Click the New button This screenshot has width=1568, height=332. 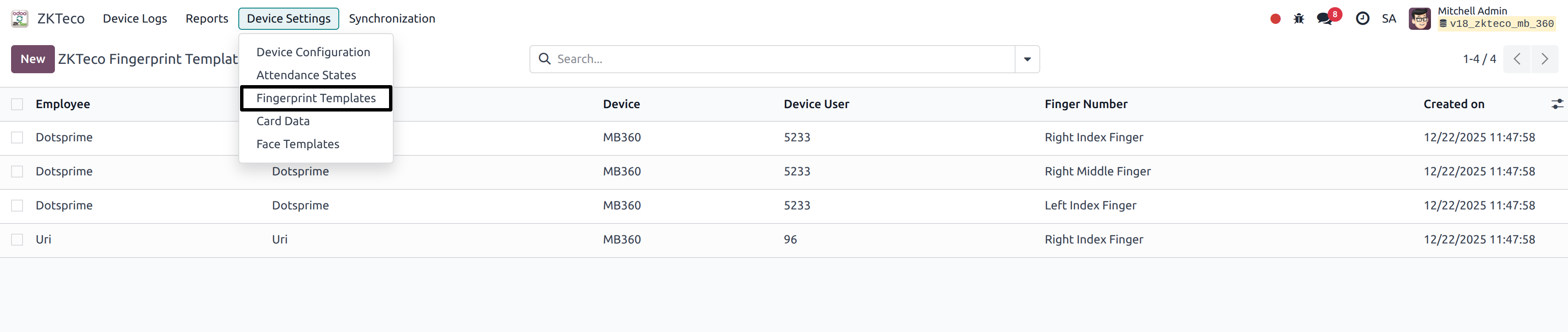(x=33, y=59)
